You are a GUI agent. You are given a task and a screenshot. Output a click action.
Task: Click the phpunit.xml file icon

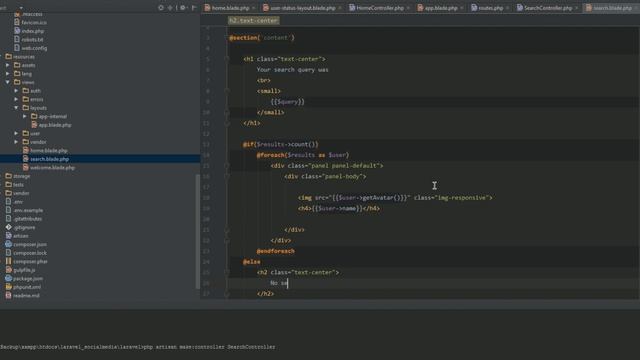click(x=9, y=287)
